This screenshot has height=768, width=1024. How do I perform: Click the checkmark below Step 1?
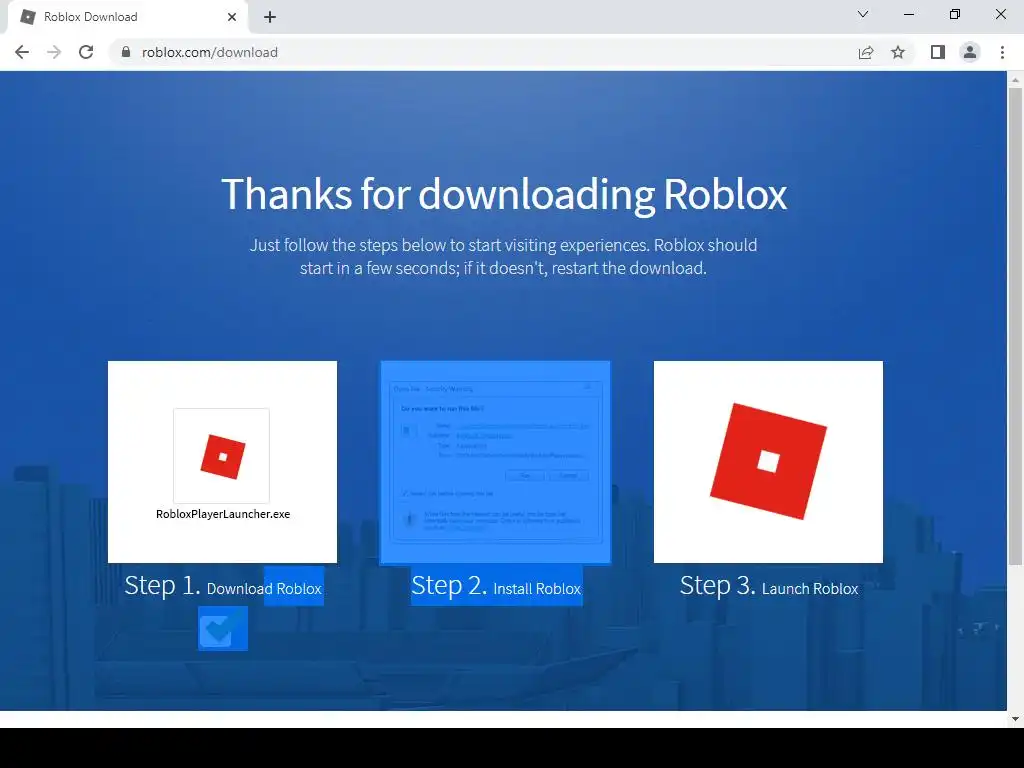[x=223, y=628]
